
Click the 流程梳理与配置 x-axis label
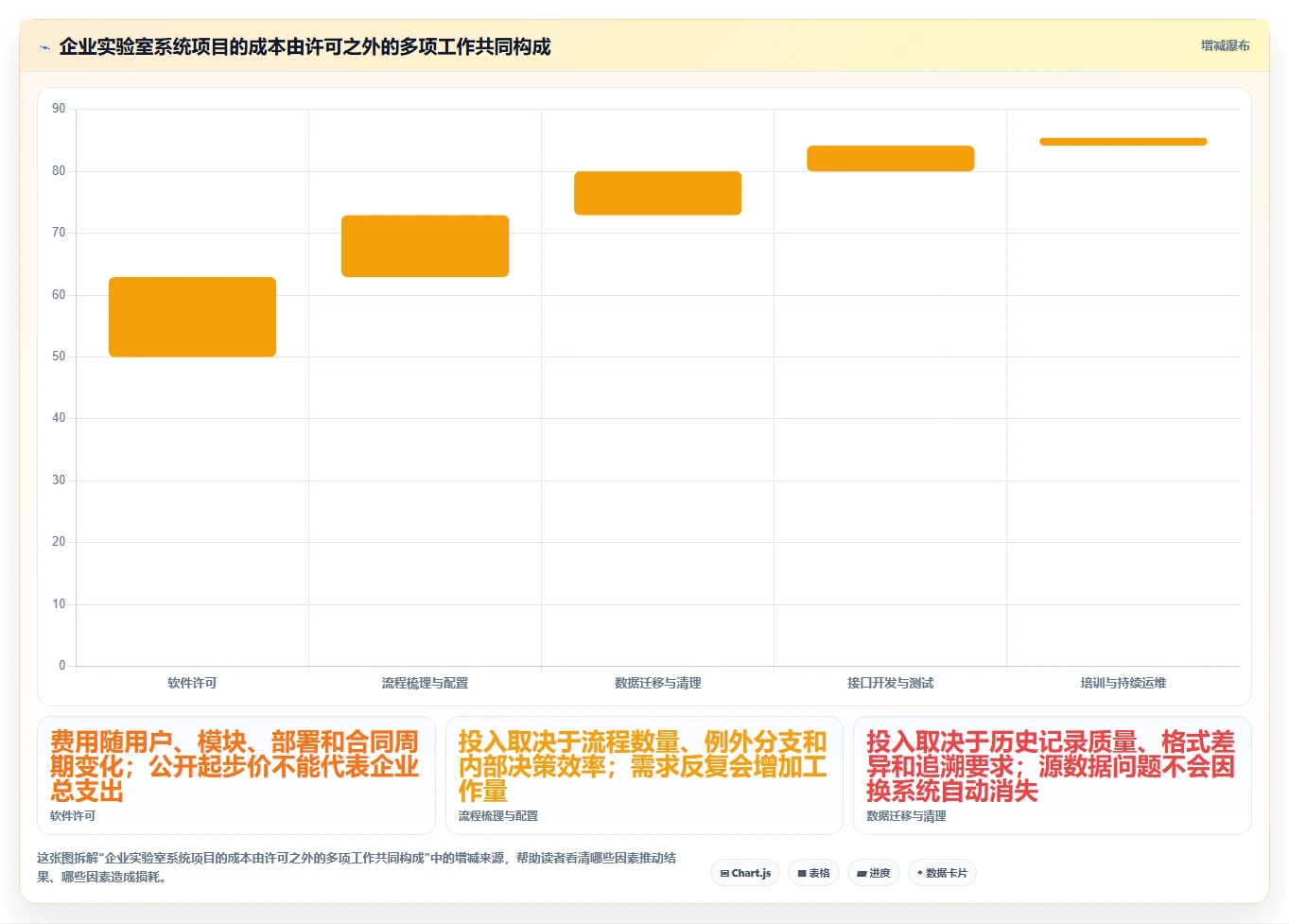(x=425, y=683)
